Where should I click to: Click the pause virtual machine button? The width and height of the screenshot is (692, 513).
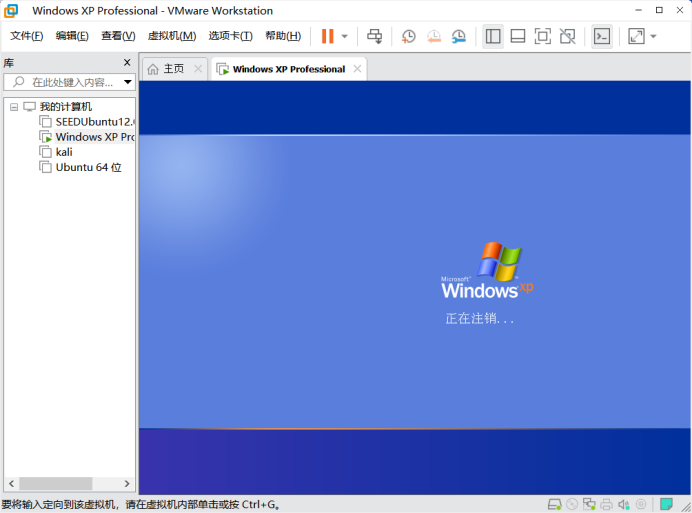(327, 36)
